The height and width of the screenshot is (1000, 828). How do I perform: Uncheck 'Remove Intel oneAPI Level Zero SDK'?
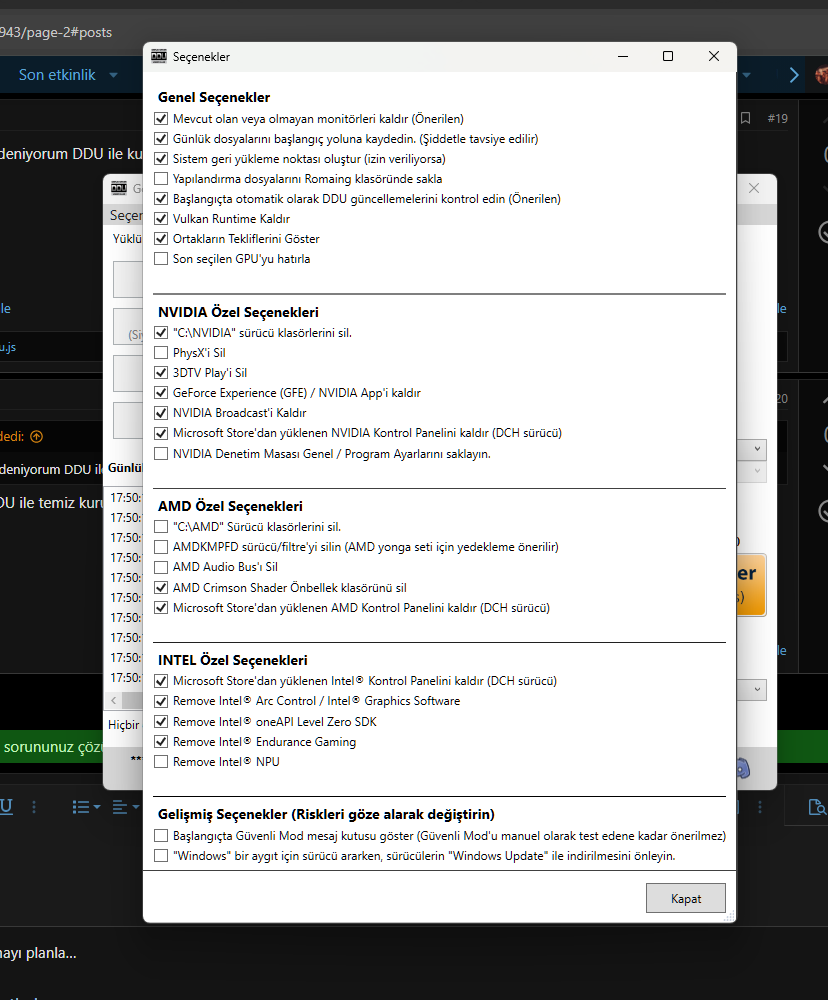161,721
